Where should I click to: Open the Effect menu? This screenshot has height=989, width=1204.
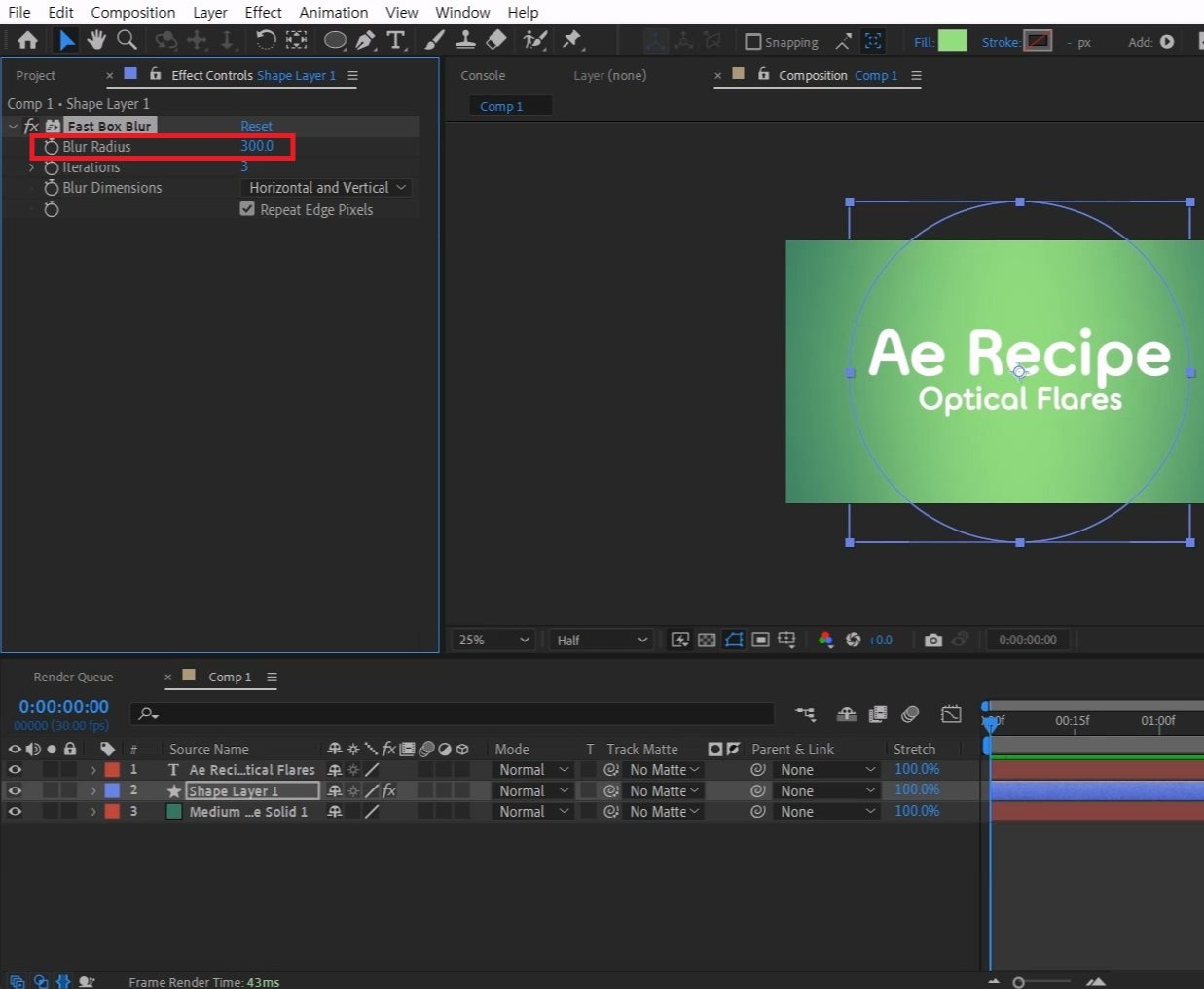263,12
